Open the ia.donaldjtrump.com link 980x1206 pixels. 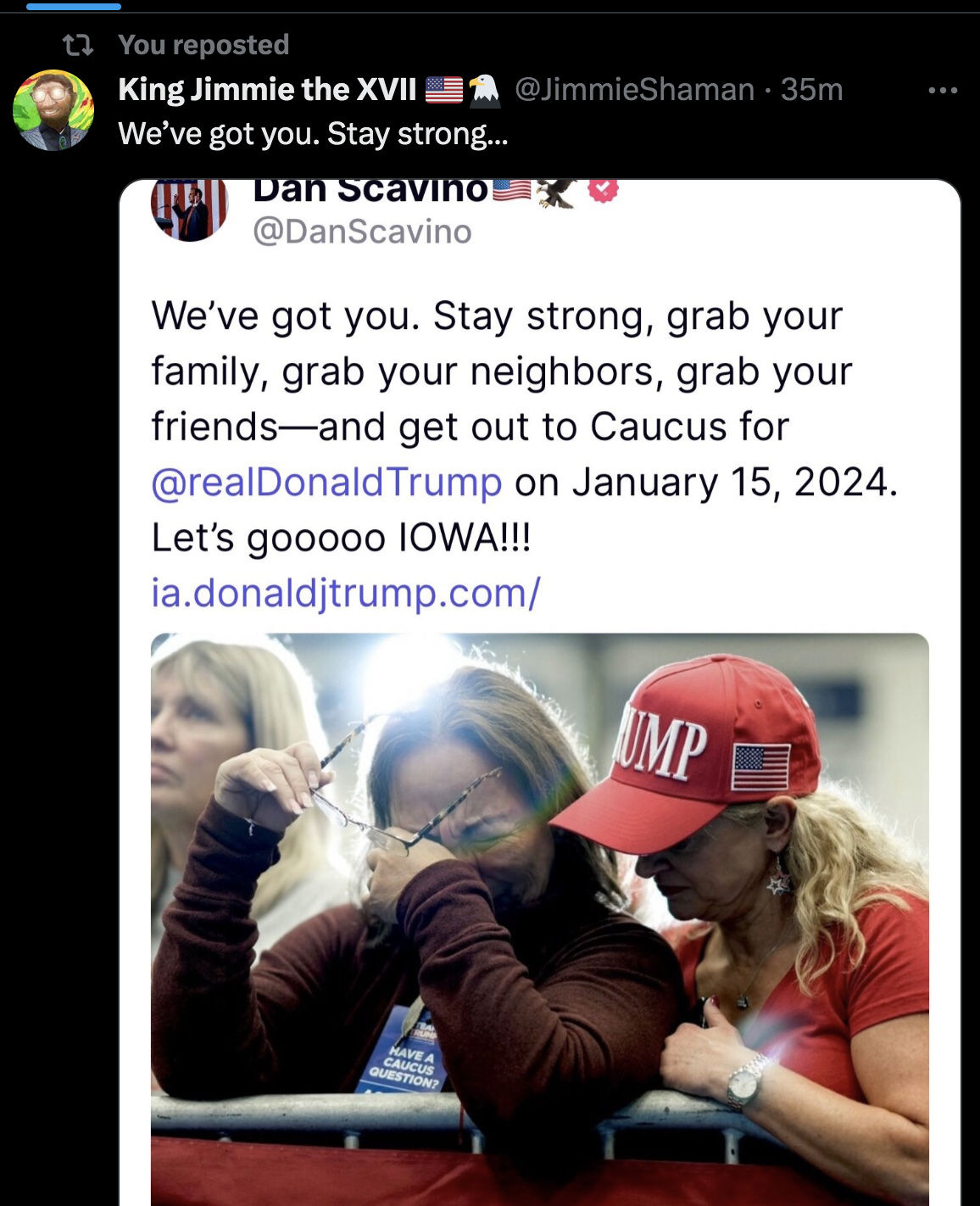coord(346,593)
